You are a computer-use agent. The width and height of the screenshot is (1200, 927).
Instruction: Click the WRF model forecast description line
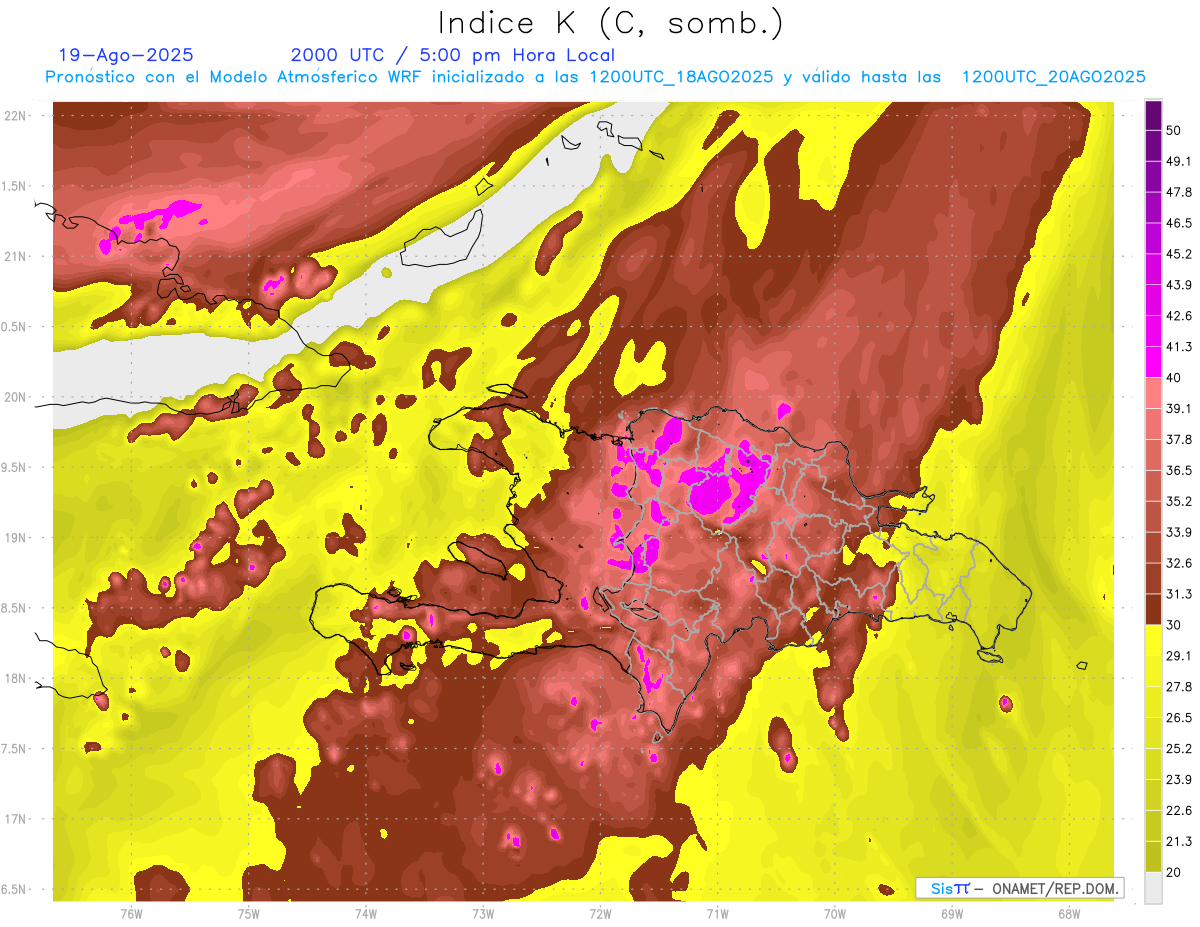[x=595, y=77]
